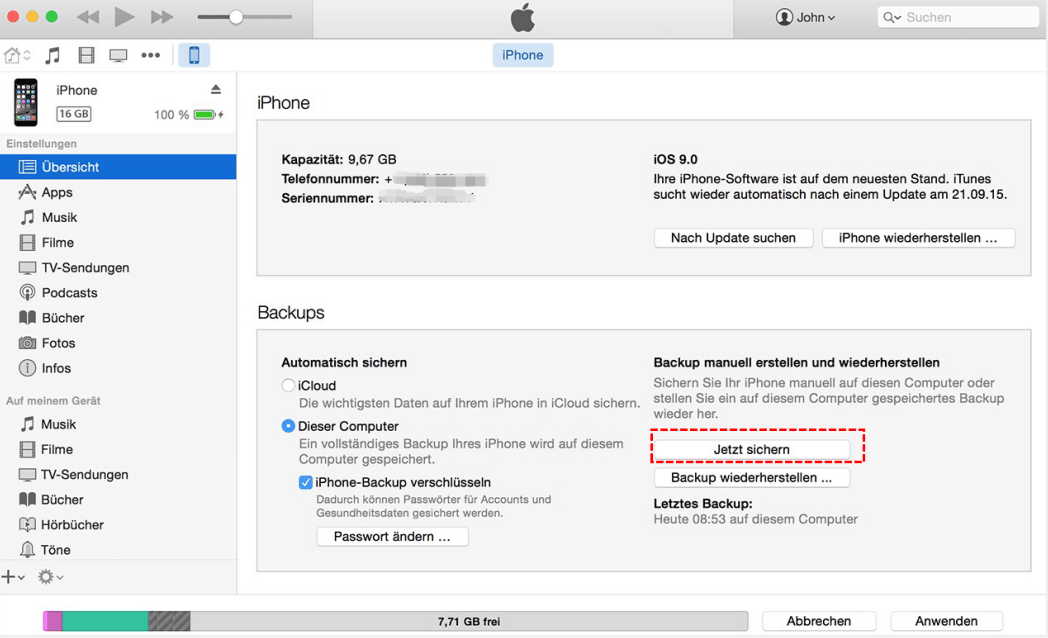
Task: Open the gear actions menu at bottom
Action: click(x=49, y=577)
